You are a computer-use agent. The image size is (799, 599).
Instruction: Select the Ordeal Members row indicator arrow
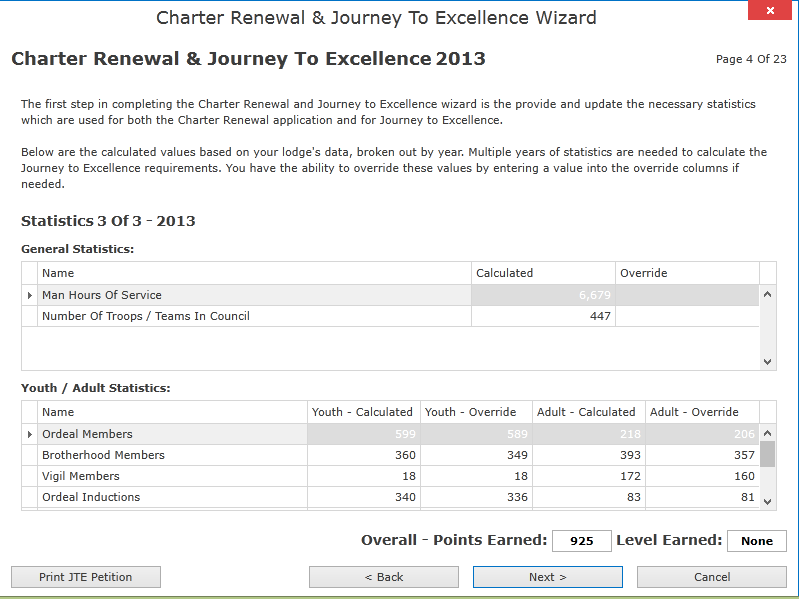point(30,434)
